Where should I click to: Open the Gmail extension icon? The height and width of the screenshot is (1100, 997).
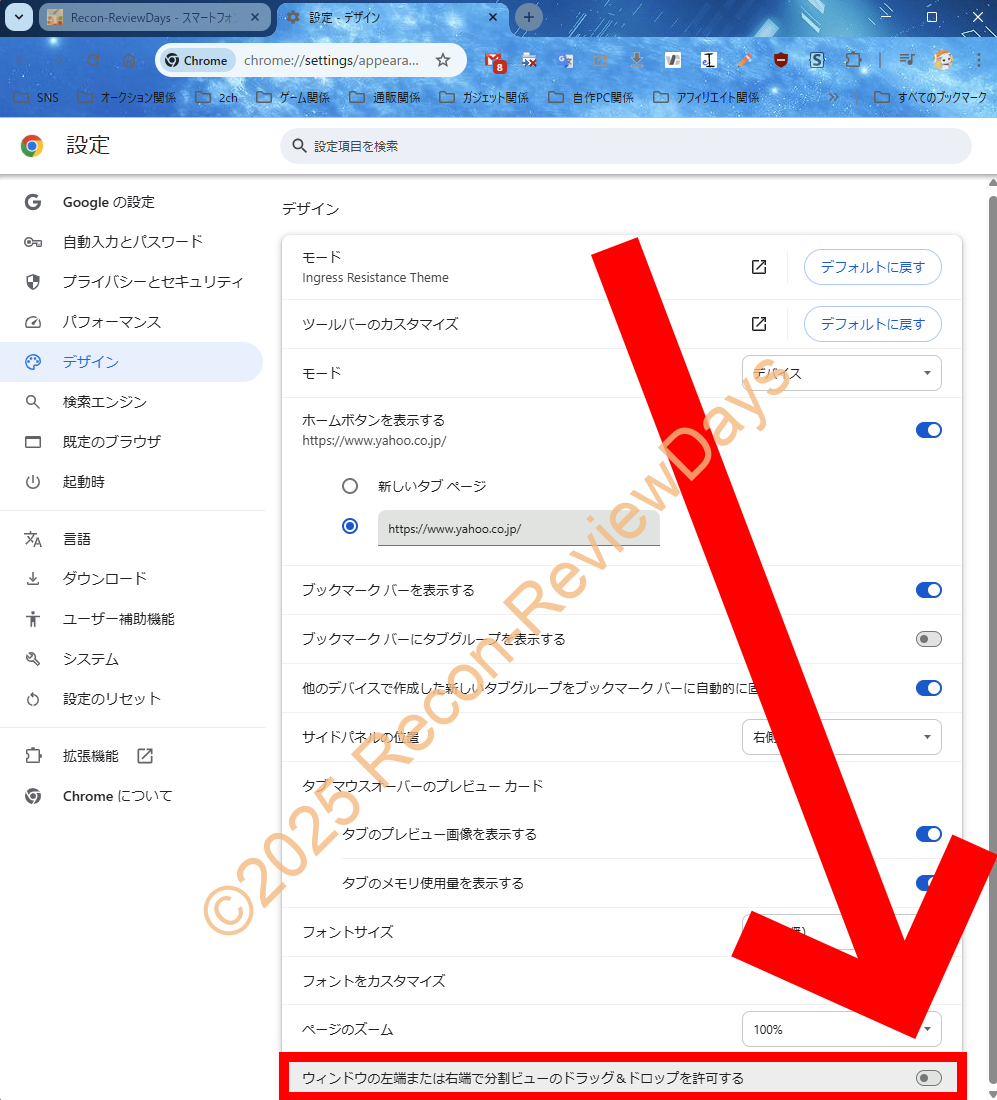495,60
